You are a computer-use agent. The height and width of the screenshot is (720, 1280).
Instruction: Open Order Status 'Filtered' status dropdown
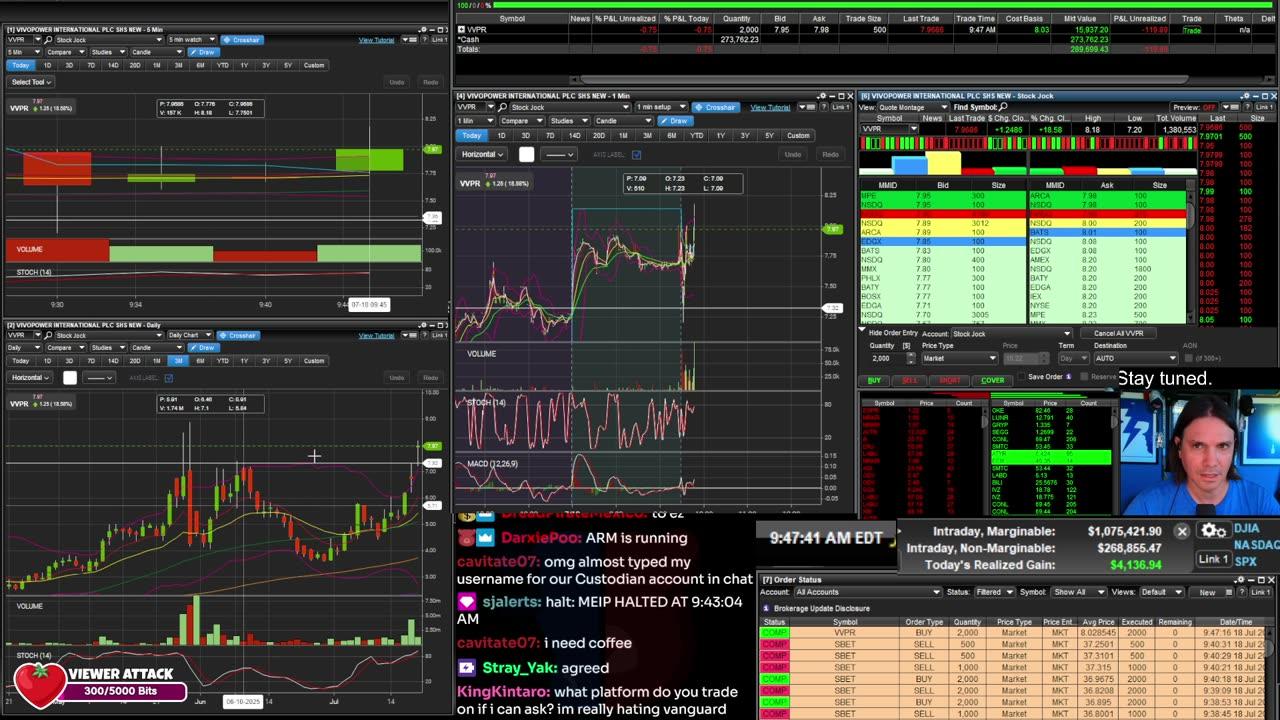click(x=993, y=592)
